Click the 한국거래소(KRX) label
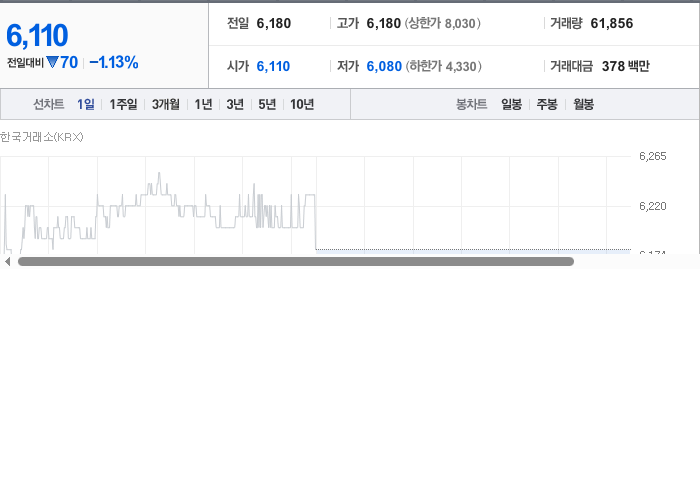The image size is (700, 490). 42,137
